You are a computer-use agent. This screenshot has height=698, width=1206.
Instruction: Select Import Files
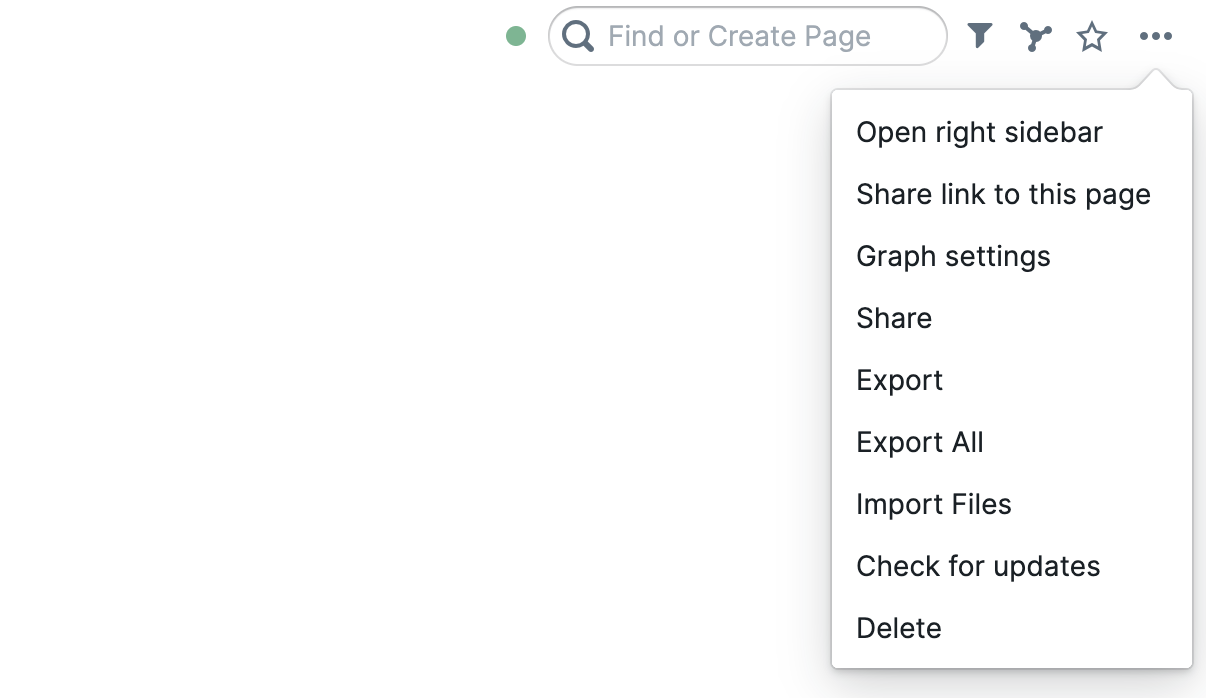click(934, 504)
